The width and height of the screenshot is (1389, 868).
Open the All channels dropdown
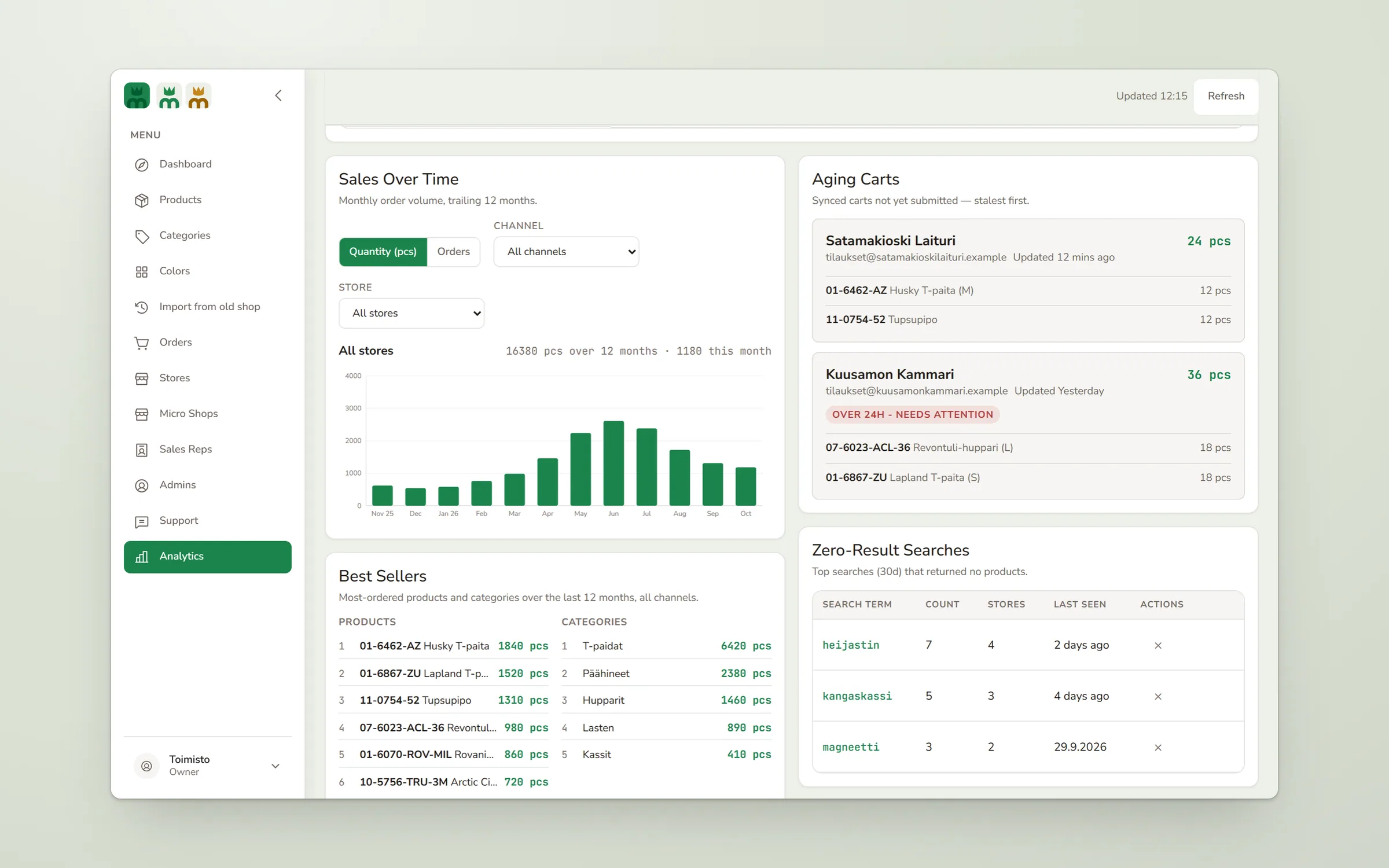pos(566,252)
